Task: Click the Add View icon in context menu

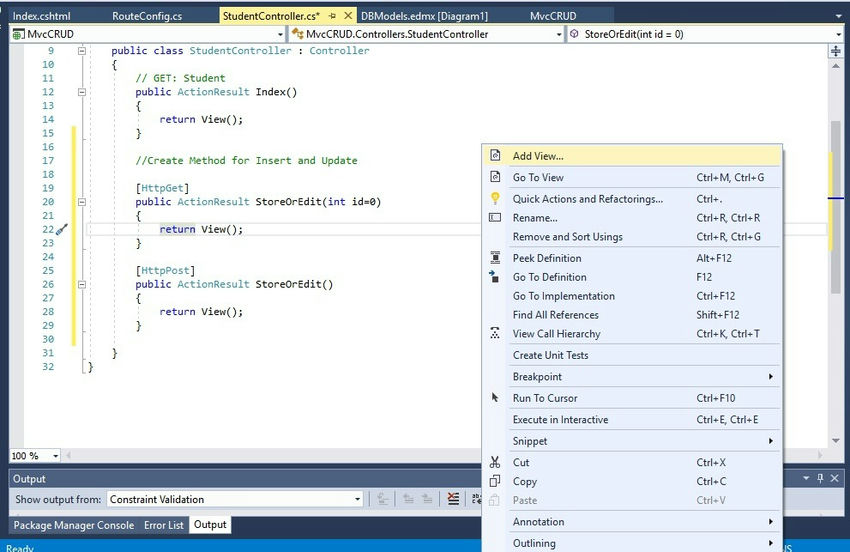Action: [495, 156]
